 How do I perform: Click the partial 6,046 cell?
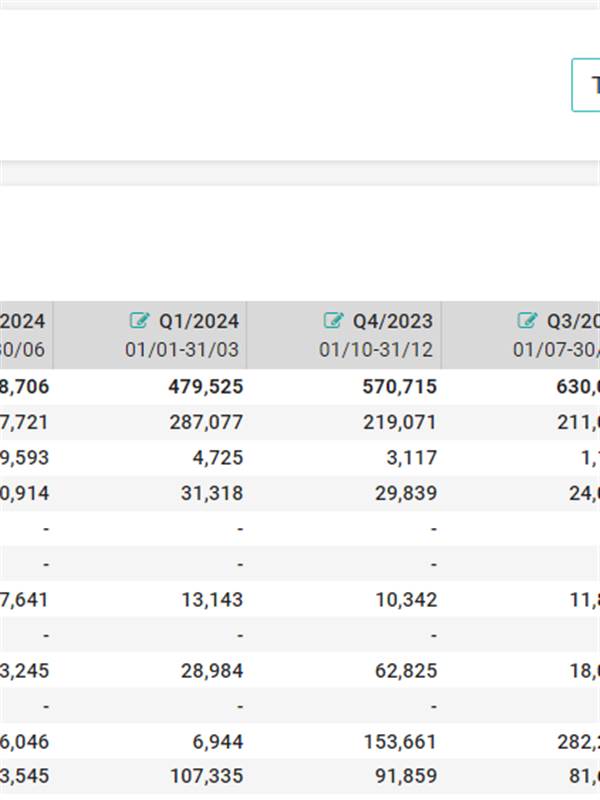click(24, 742)
